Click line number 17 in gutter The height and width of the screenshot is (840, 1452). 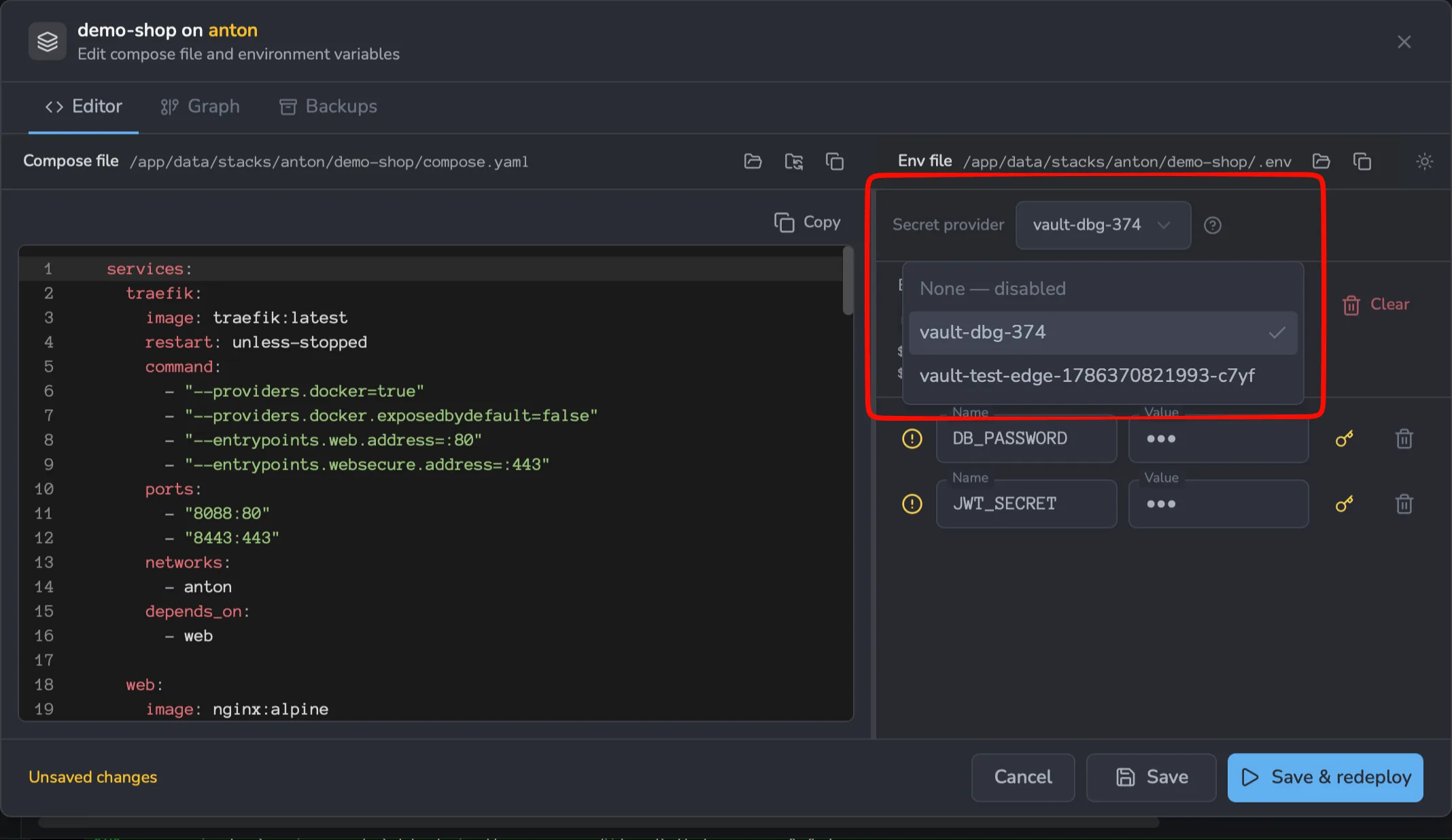44,661
